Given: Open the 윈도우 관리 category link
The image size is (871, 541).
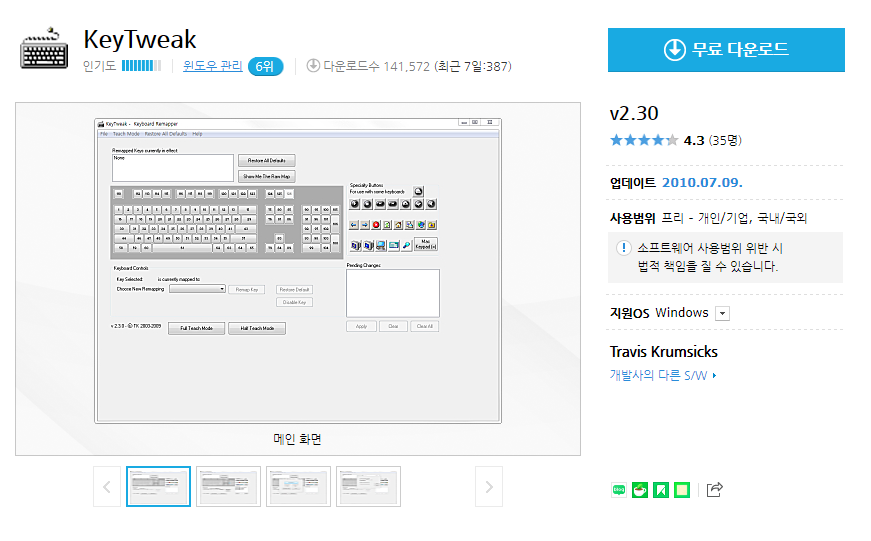Looking at the screenshot, I should (x=212, y=66).
